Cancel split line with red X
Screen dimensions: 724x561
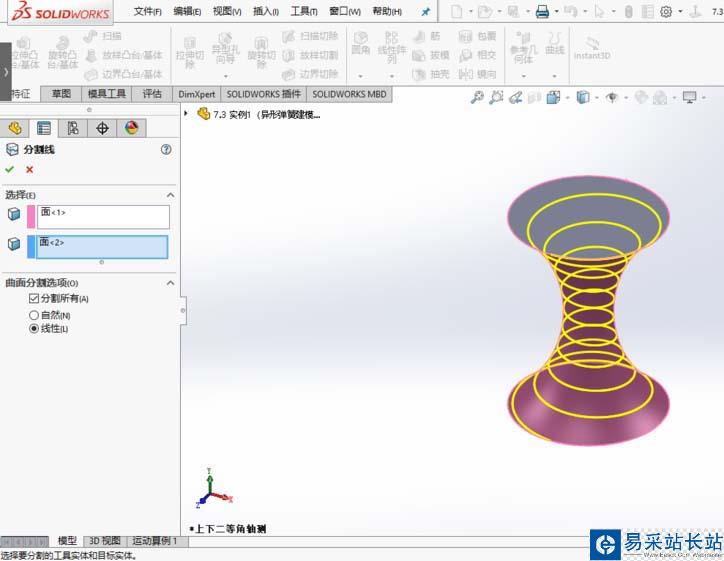[30, 169]
